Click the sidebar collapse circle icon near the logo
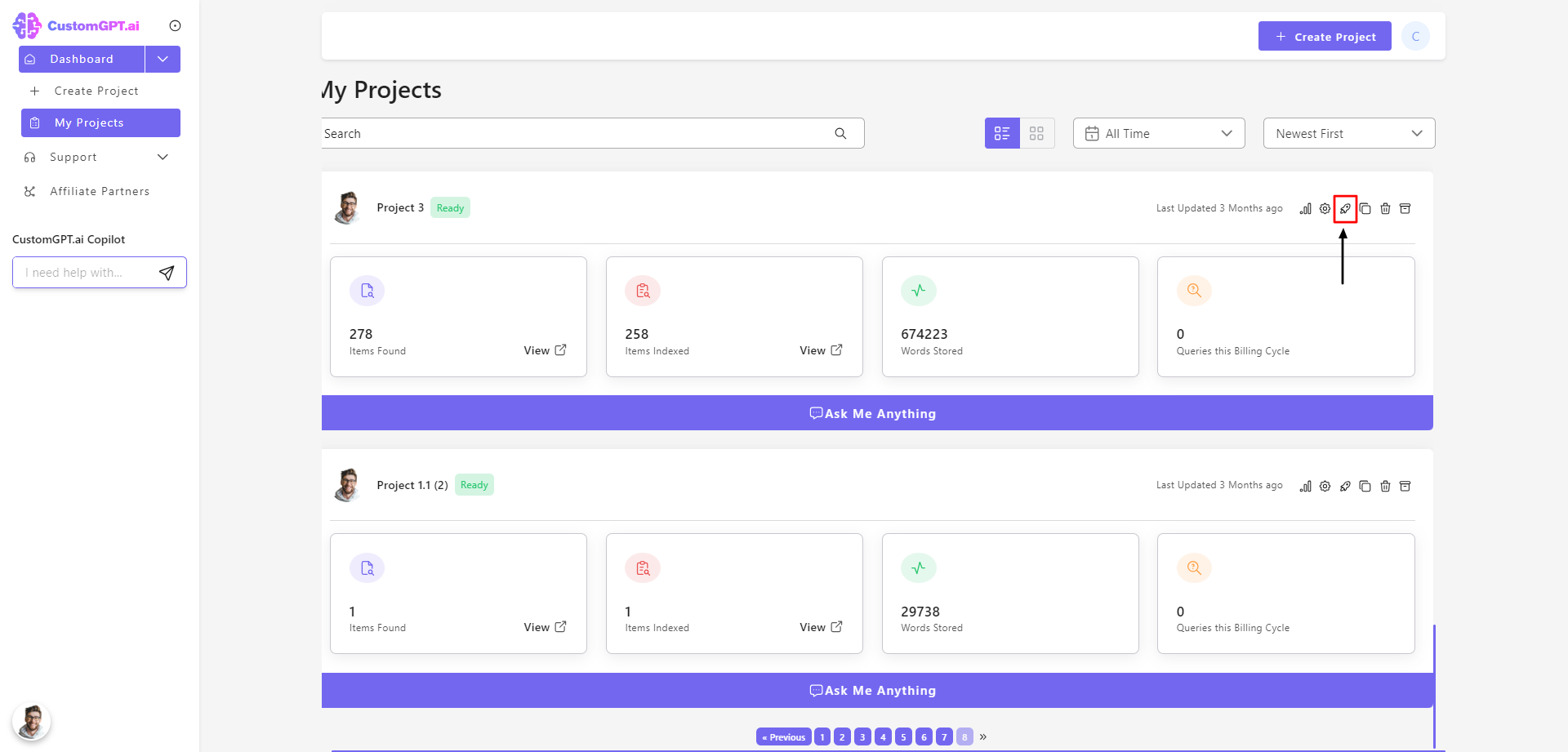The width and height of the screenshot is (1568, 752). pos(175,25)
